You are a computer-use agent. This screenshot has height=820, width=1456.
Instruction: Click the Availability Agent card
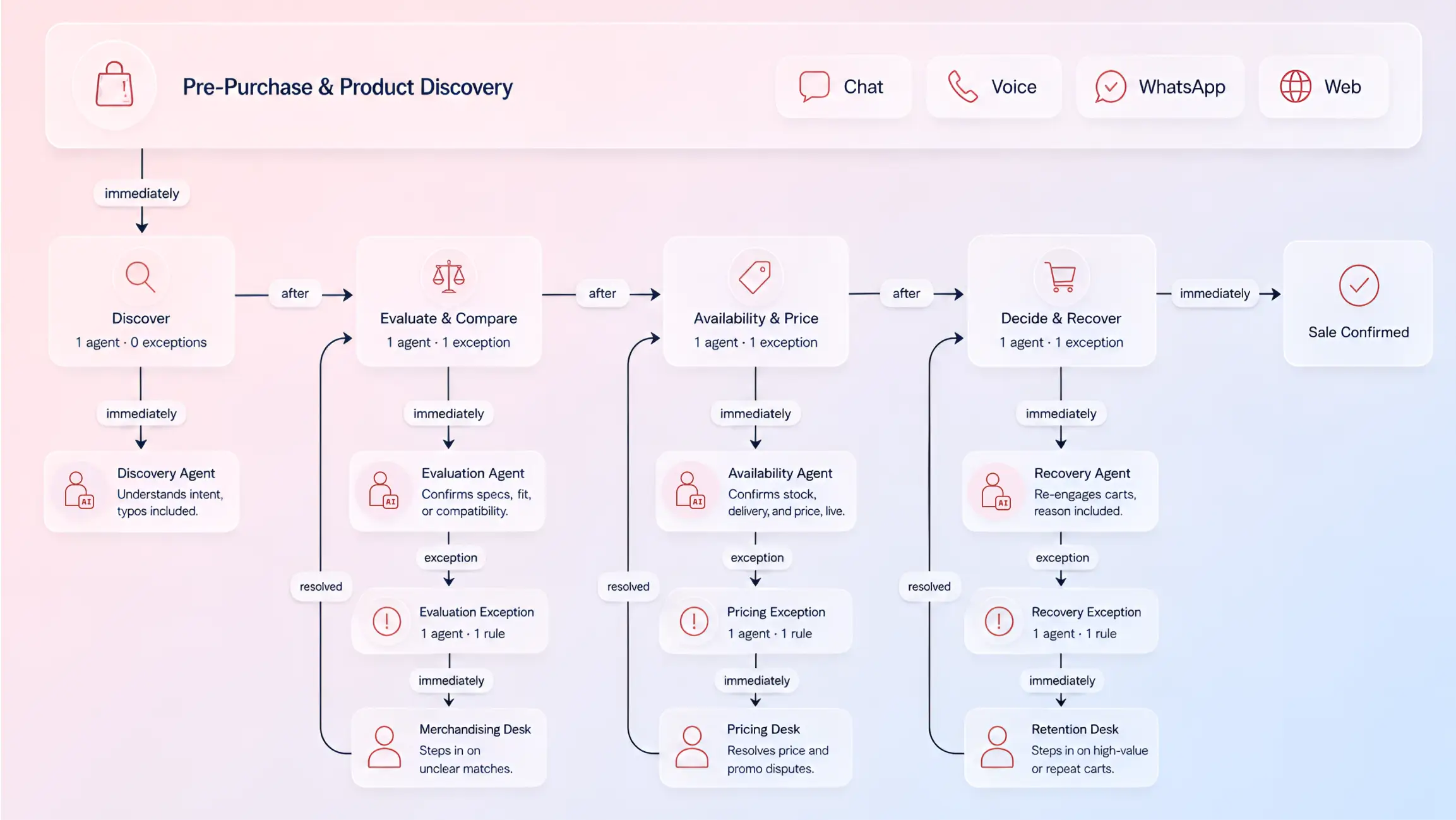[756, 491]
